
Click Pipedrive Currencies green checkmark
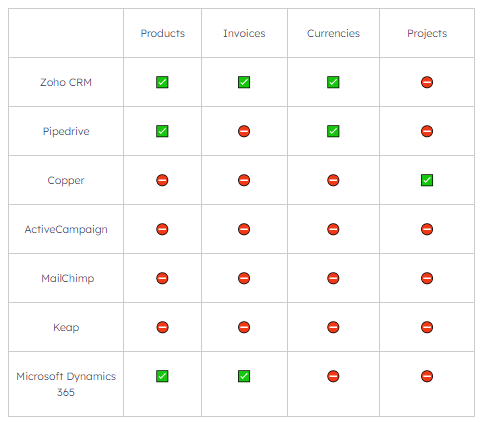[x=333, y=131]
